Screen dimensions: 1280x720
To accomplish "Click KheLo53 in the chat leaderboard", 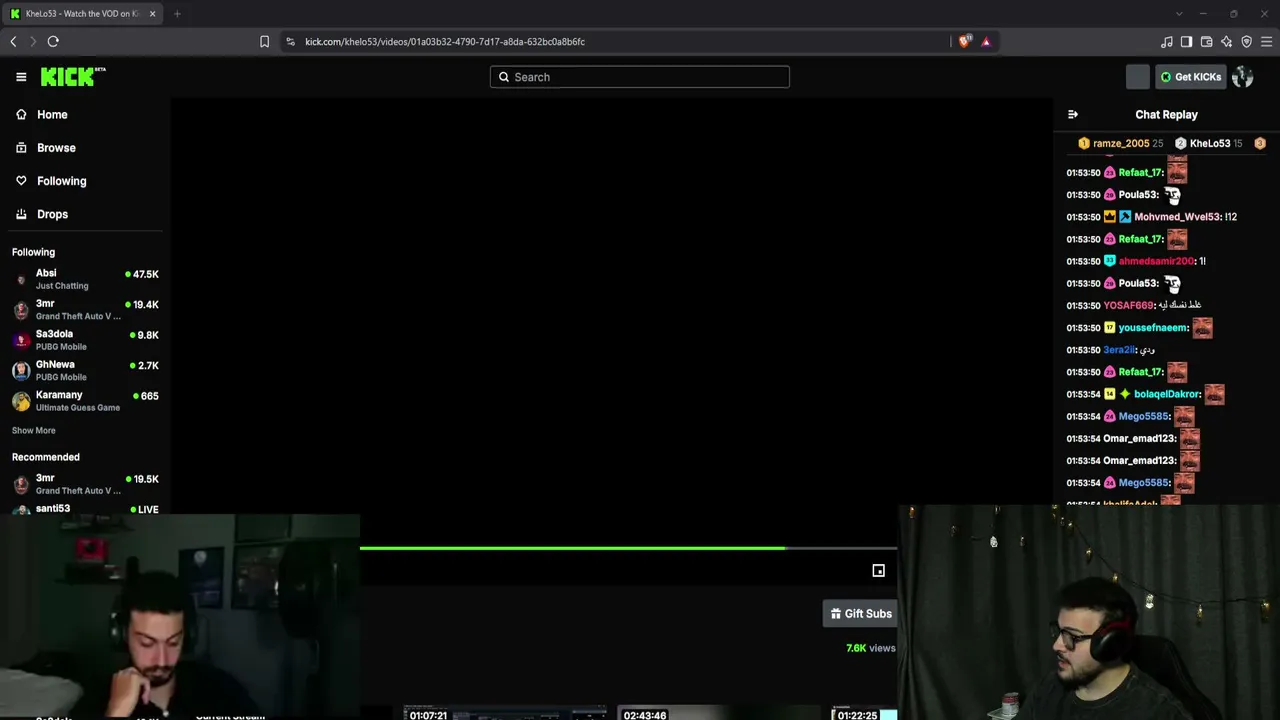I will pyautogui.click(x=1210, y=143).
